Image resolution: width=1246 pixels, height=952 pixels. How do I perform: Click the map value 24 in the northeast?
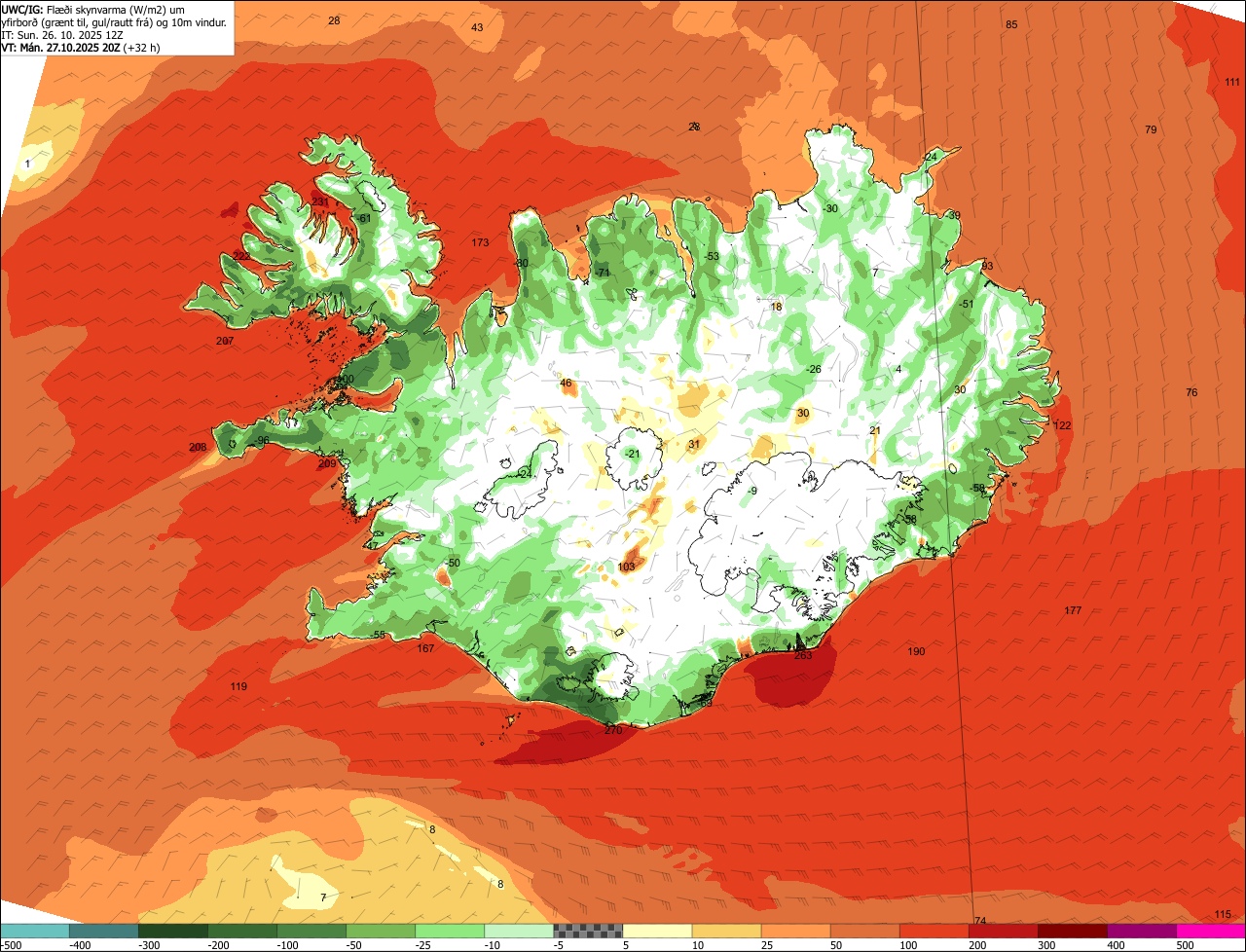point(931,157)
